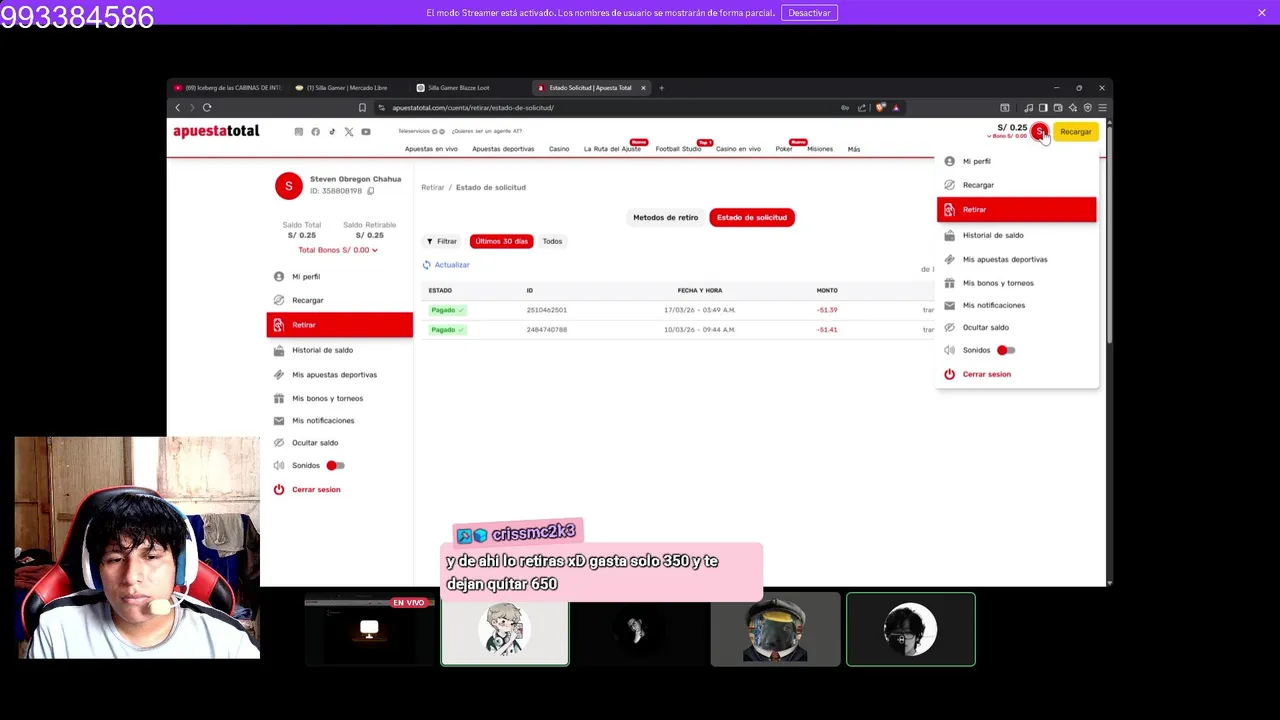The height and width of the screenshot is (720, 1280).
Task: Switch to Estado de solicitud tab
Action: coord(752,217)
